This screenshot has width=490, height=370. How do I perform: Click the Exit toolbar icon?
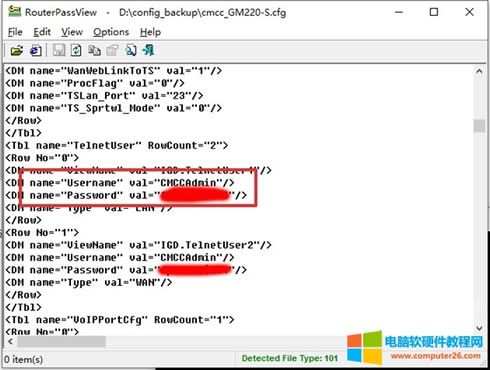click(148, 51)
